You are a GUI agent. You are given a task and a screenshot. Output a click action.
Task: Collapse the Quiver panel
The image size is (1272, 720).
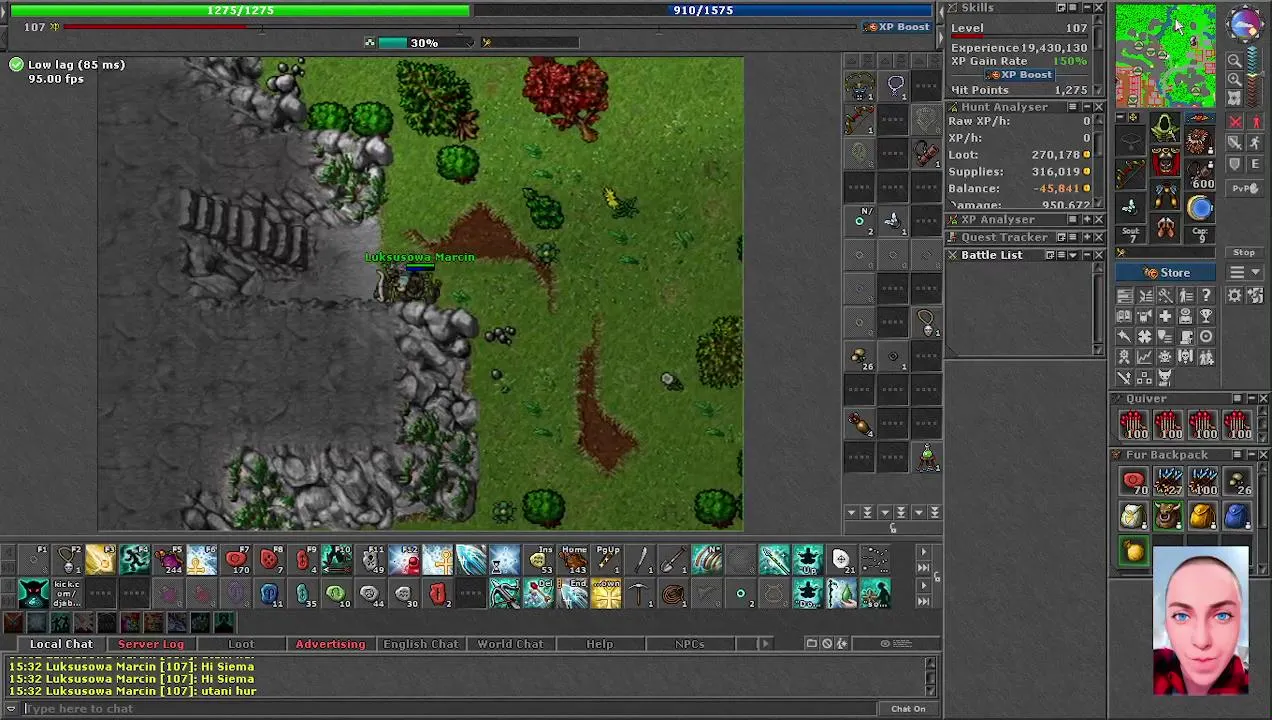1249,398
